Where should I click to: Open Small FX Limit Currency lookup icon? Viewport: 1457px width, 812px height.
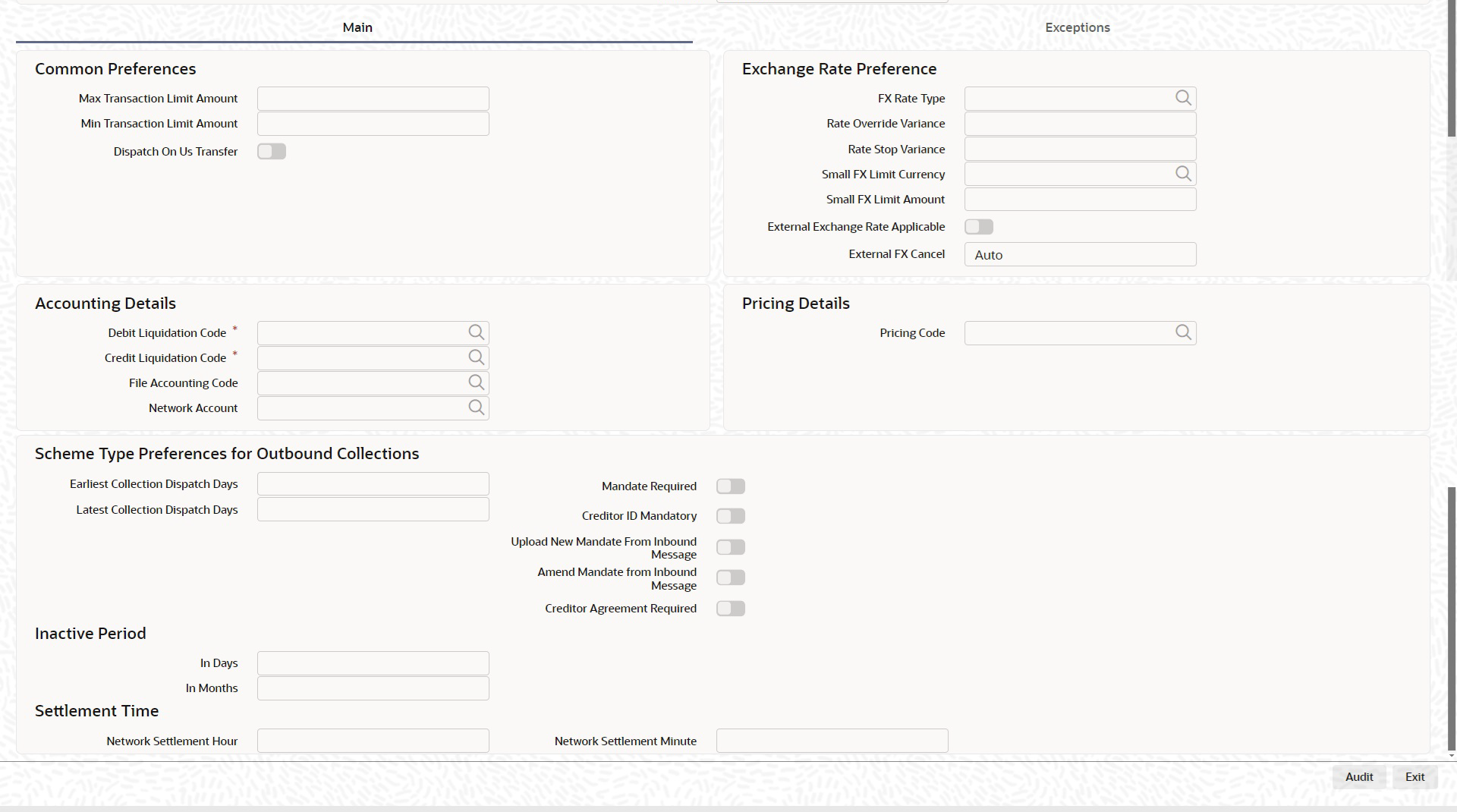click(x=1183, y=174)
